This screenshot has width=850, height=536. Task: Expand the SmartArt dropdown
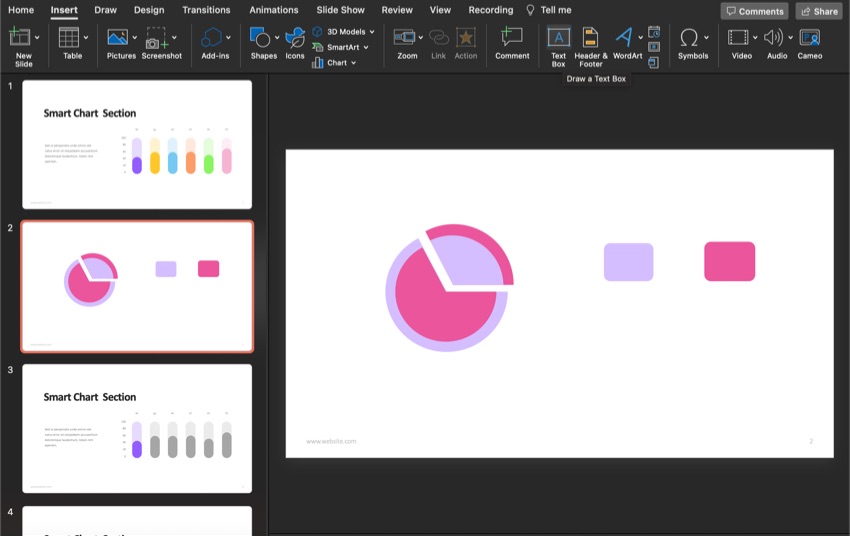coord(366,47)
